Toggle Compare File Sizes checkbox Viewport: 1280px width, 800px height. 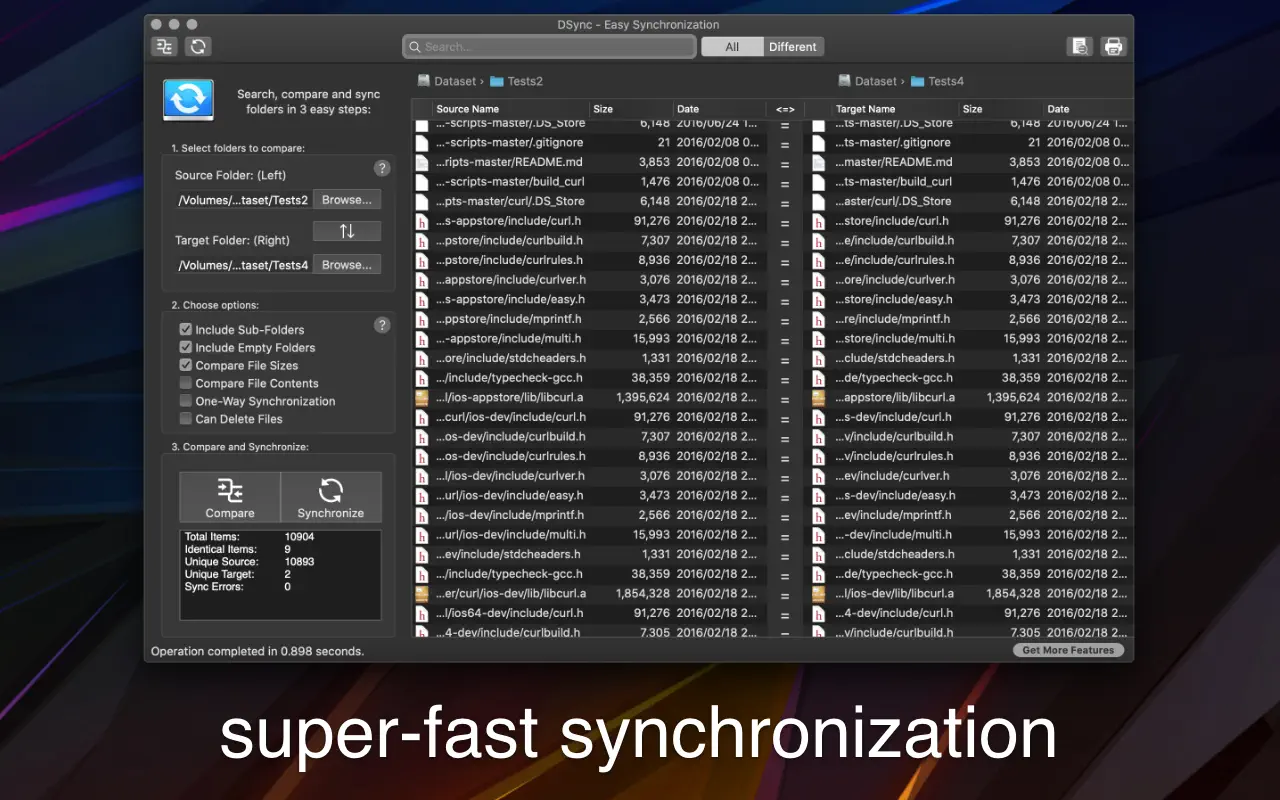186,365
